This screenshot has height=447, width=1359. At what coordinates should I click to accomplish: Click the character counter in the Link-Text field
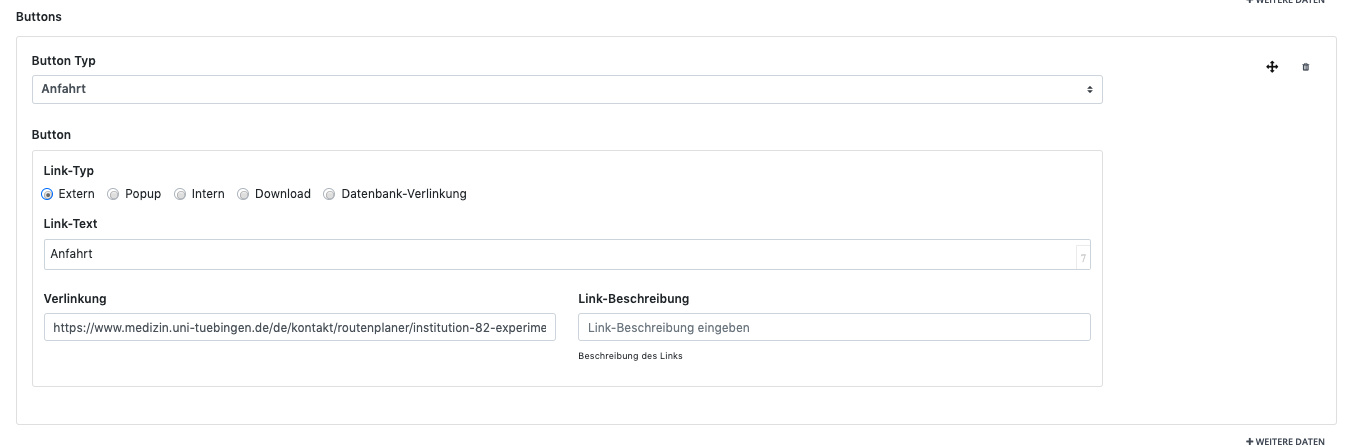pos(1083,257)
